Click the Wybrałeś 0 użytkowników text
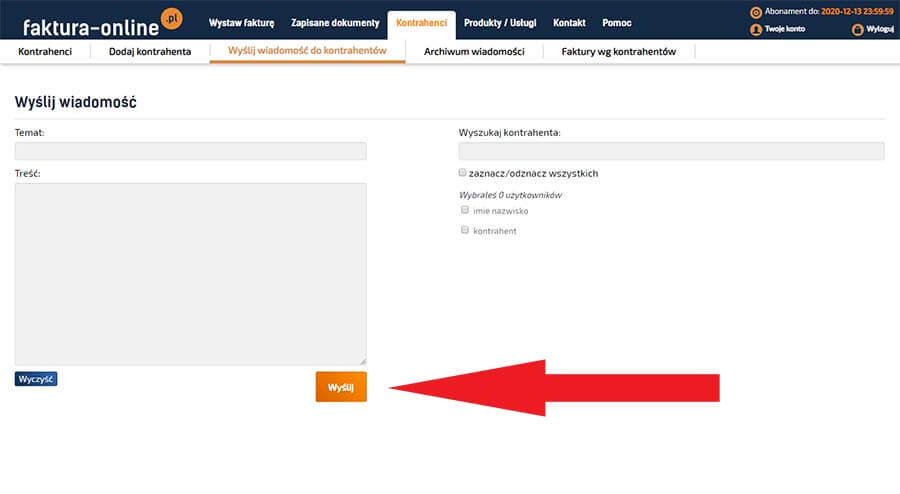This screenshot has width=900, height=494. (510, 195)
